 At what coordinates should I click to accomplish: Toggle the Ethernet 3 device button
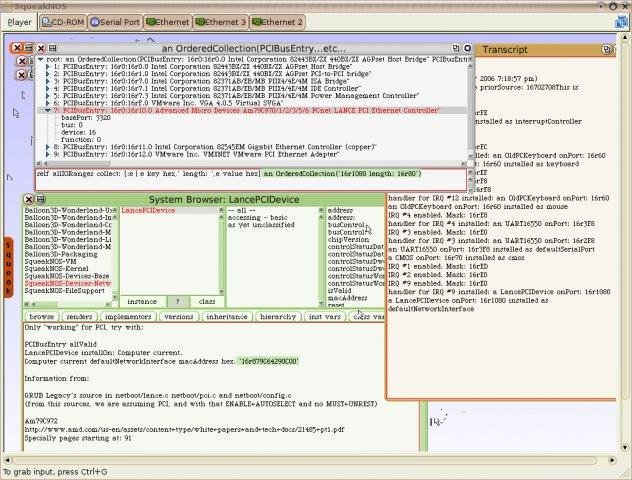pos(220,22)
